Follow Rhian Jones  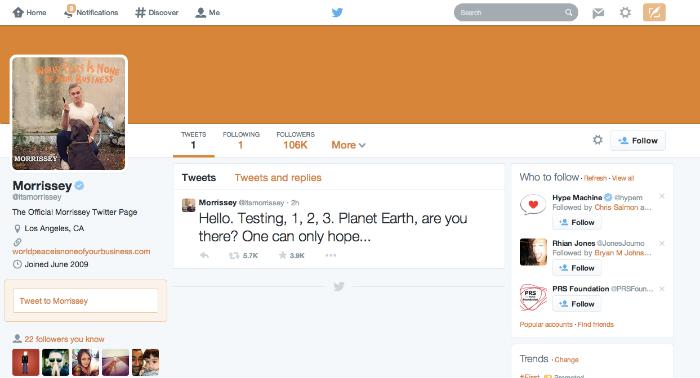pos(577,268)
